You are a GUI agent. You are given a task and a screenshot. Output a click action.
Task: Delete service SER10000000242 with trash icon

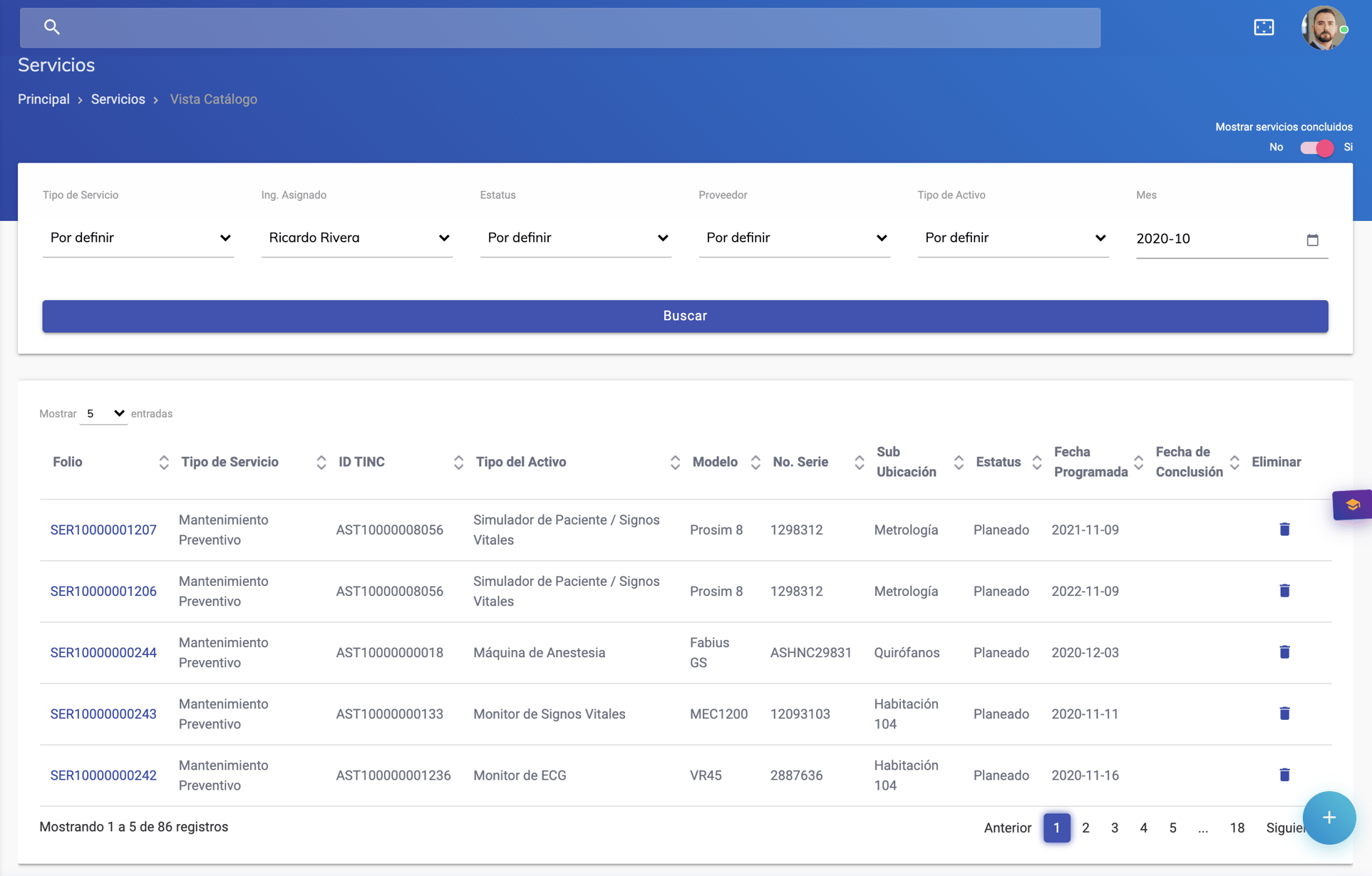point(1284,774)
